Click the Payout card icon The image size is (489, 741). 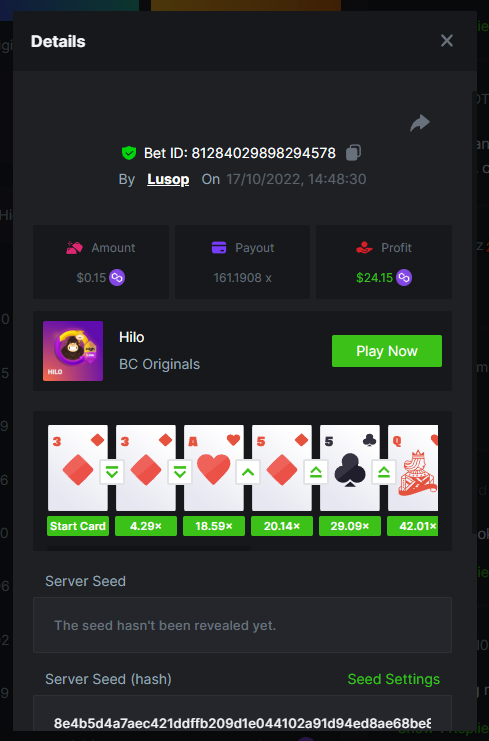(219, 248)
